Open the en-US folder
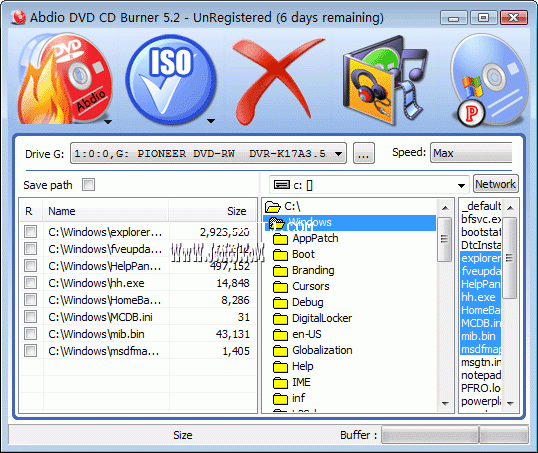This screenshot has height=453, width=538. coord(297,334)
